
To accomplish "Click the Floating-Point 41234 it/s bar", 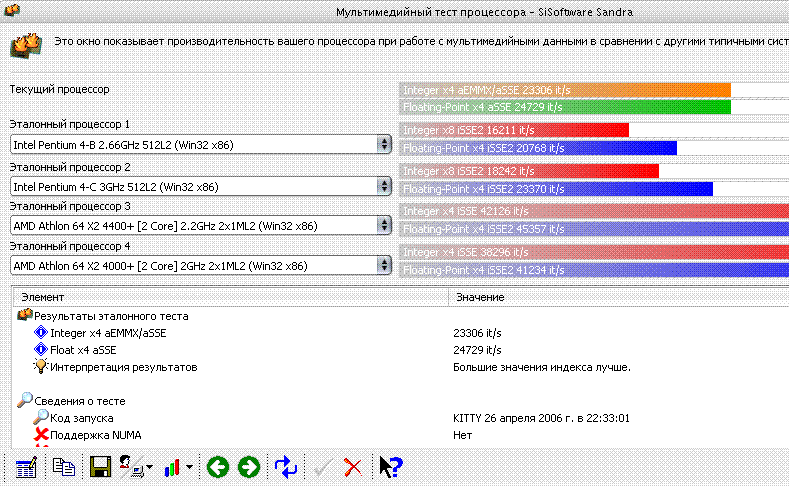I will coord(594,270).
